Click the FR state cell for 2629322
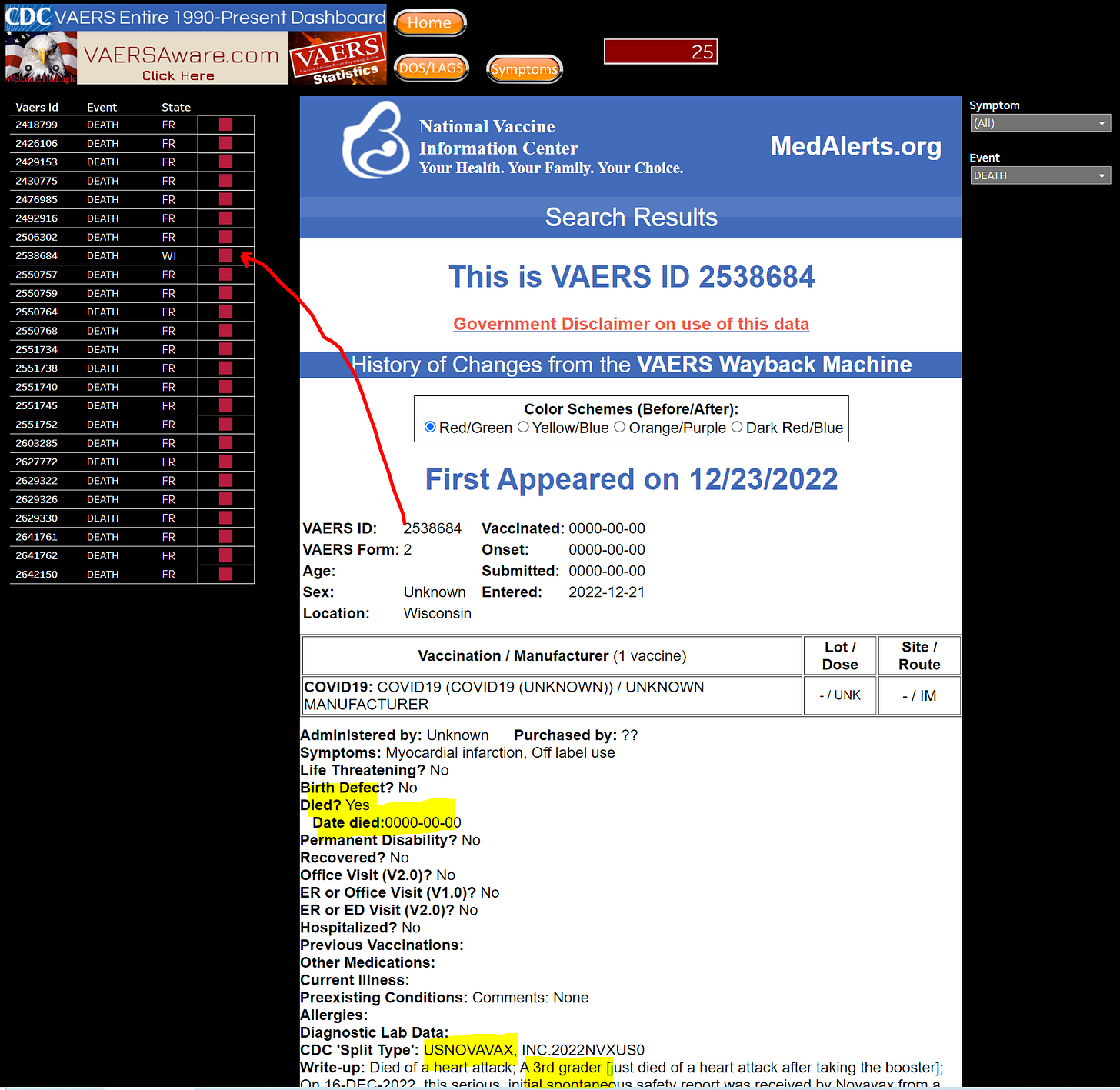This screenshot has width=1120, height=1090. [x=168, y=480]
